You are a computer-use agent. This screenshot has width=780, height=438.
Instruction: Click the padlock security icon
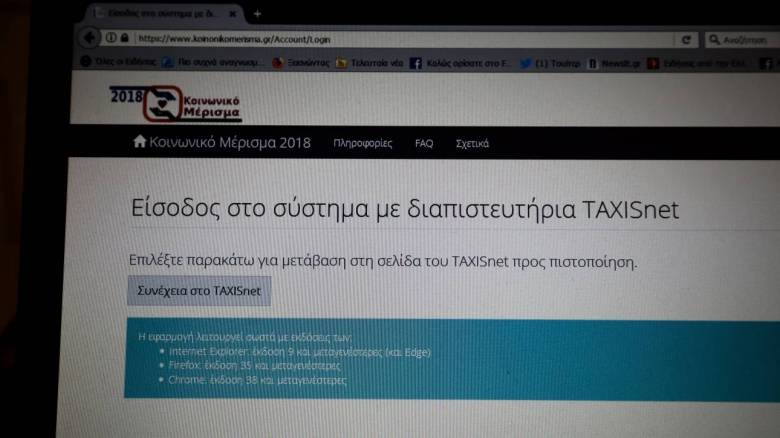[124, 37]
